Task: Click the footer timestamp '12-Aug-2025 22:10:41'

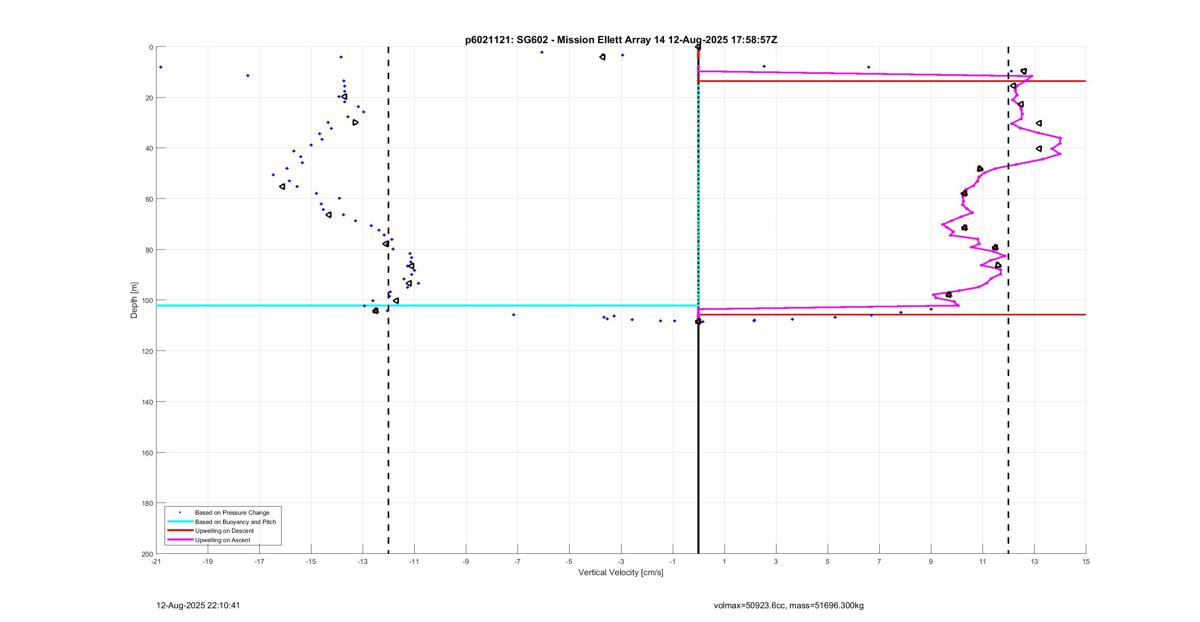Action: 198,605
